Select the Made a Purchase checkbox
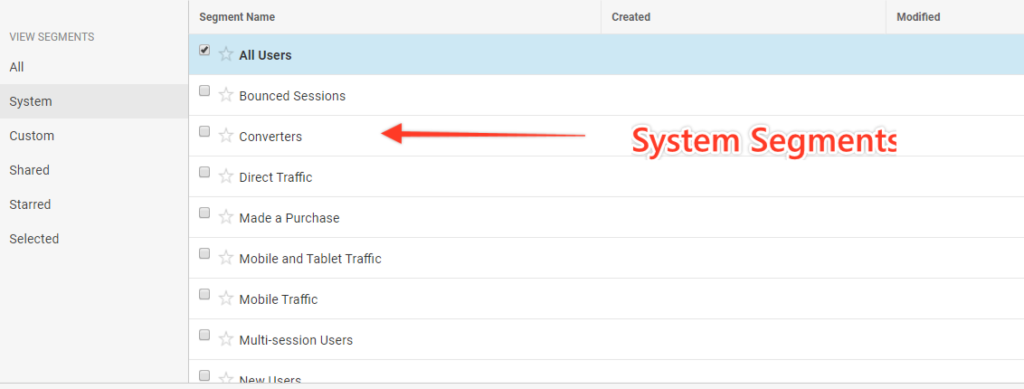The image size is (1024, 389). click(x=204, y=213)
